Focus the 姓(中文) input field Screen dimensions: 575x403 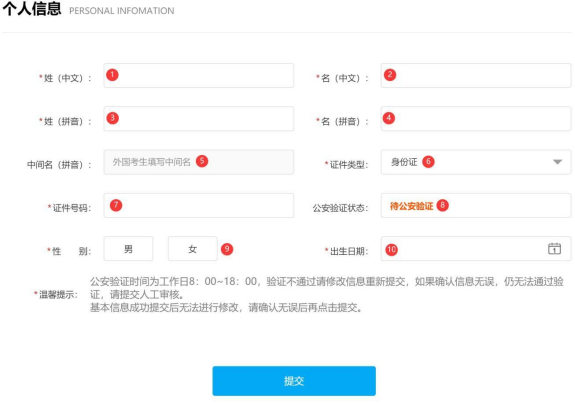(199, 76)
